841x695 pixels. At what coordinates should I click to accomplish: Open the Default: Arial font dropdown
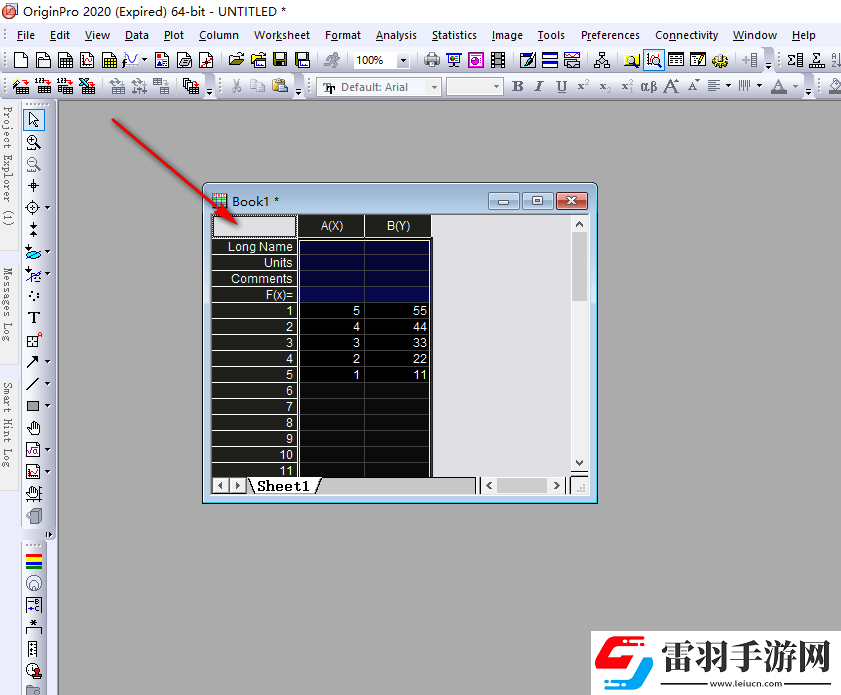coord(435,87)
